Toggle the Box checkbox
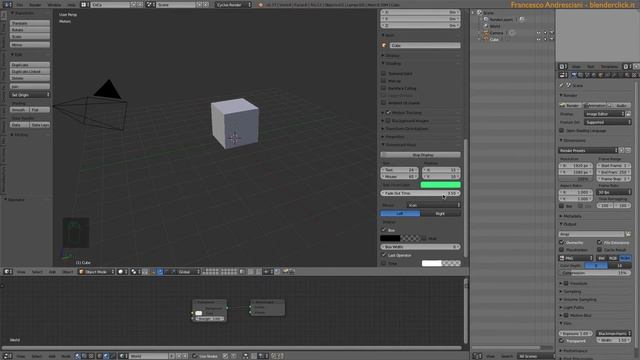Viewport: 640px width, 360px height. 384,230
